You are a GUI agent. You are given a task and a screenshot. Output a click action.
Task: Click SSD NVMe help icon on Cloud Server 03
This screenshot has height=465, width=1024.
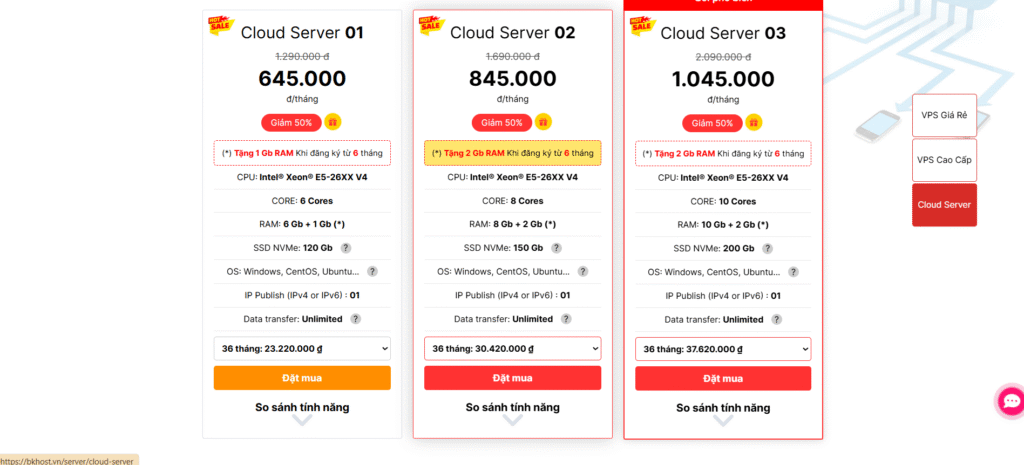767,248
